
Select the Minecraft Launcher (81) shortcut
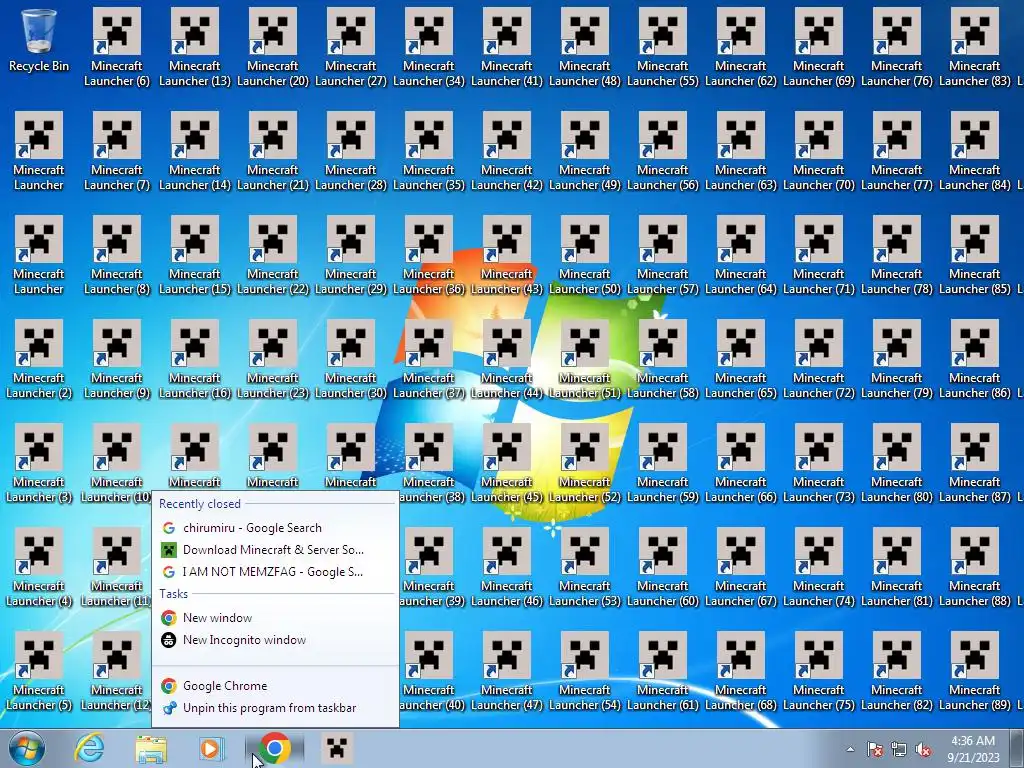(897, 566)
